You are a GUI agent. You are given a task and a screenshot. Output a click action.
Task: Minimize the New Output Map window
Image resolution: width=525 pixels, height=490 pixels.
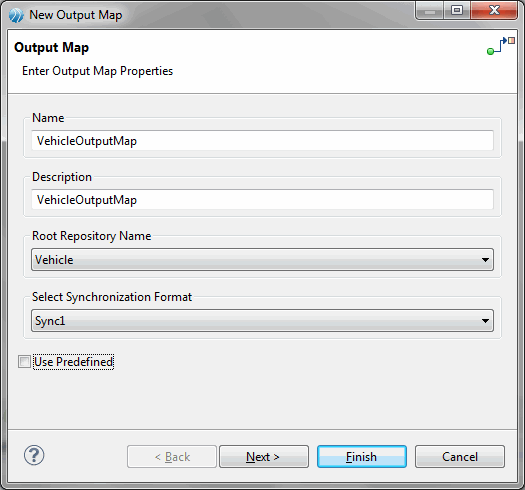(x=430, y=11)
